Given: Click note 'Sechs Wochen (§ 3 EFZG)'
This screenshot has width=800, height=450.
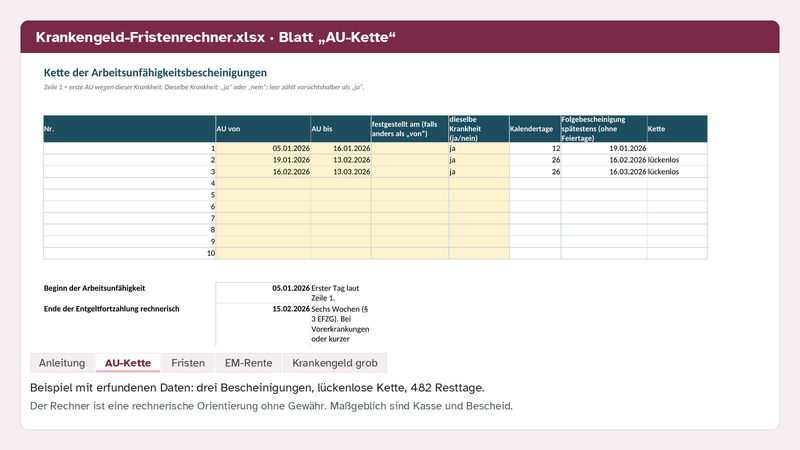Looking at the screenshot, I should tap(340, 314).
